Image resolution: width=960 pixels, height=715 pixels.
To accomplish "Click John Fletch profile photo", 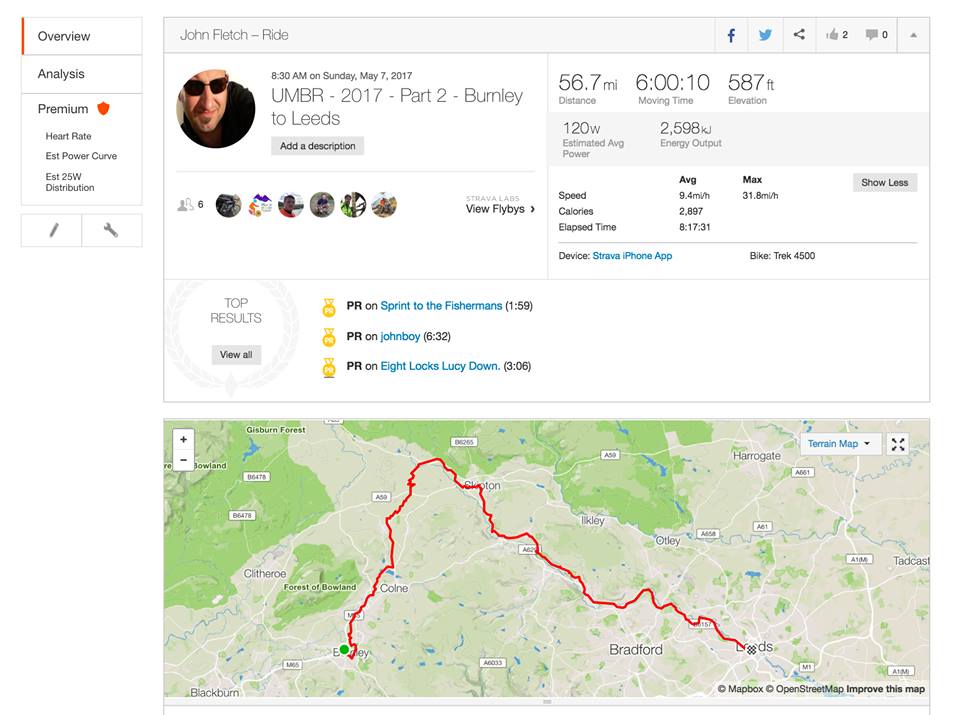I will coord(216,109).
